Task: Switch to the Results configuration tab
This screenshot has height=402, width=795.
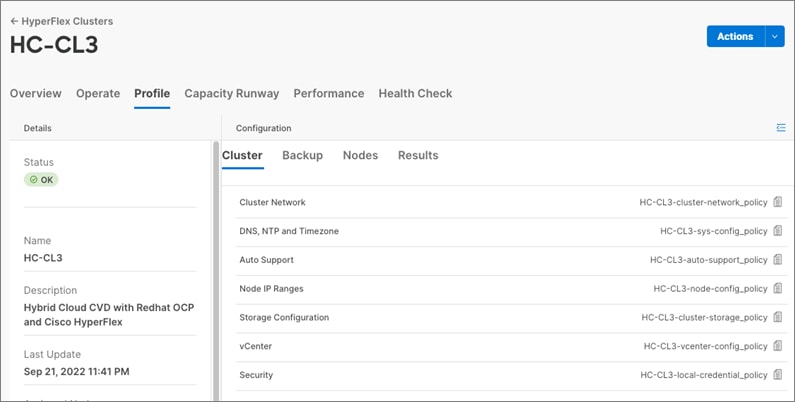Action: tap(418, 156)
